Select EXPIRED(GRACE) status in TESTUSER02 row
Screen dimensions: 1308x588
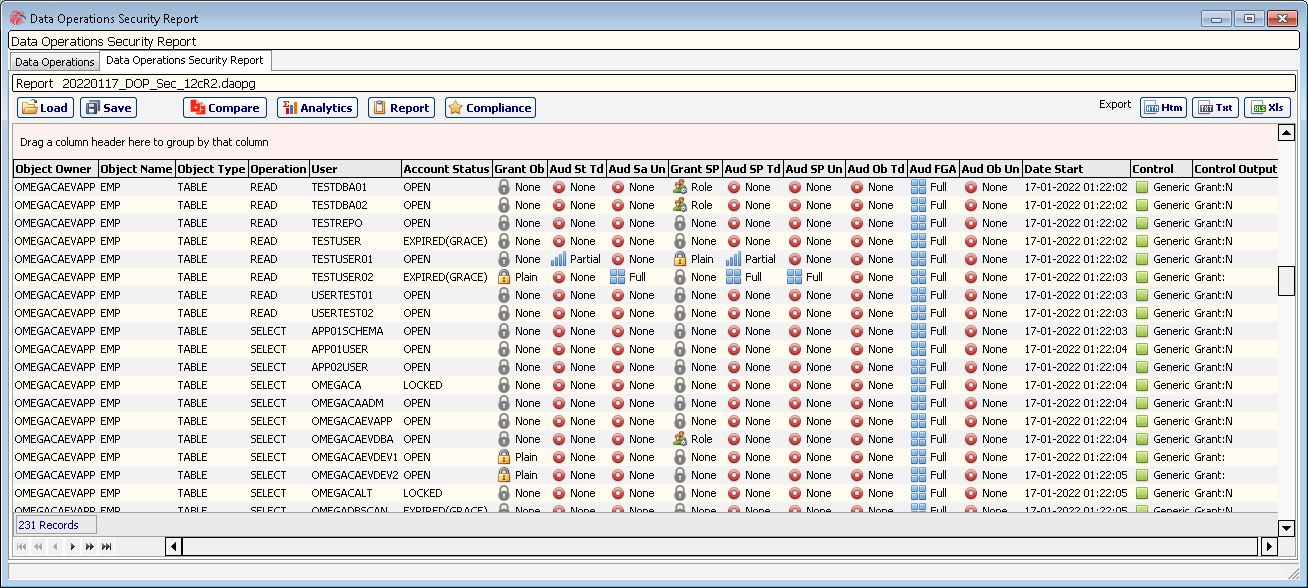pyautogui.click(x=447, y=277)
